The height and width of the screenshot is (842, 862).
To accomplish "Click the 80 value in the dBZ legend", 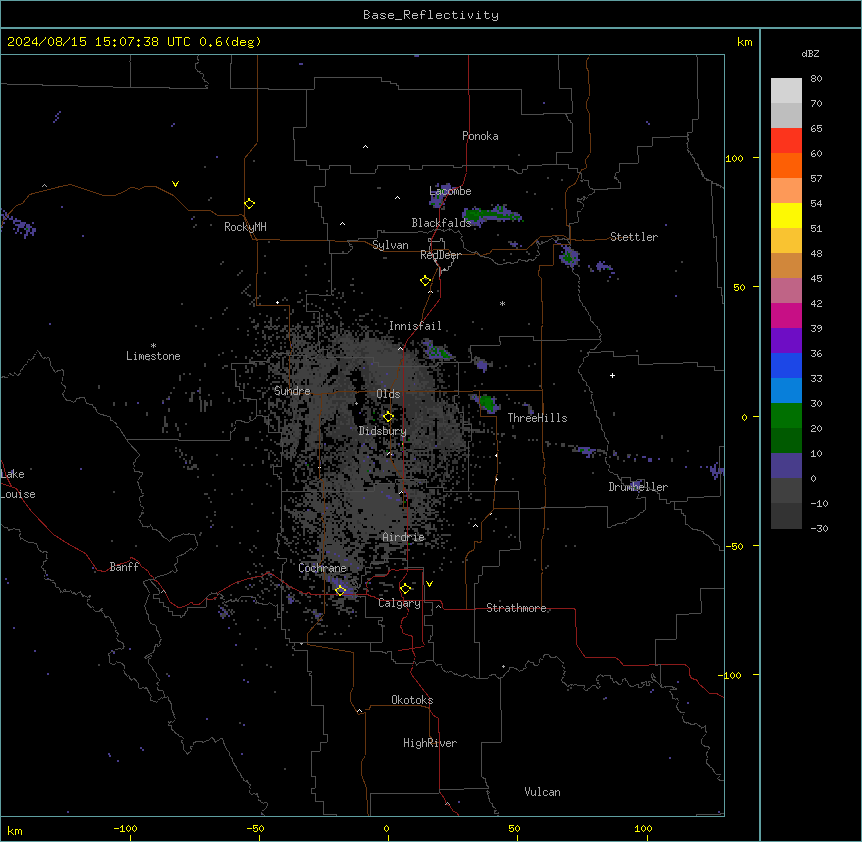I will (816, 79).
